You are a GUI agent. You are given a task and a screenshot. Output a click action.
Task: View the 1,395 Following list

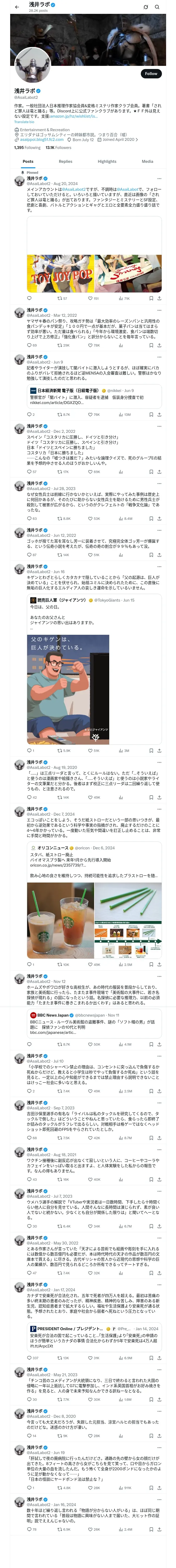pos(27,147)
